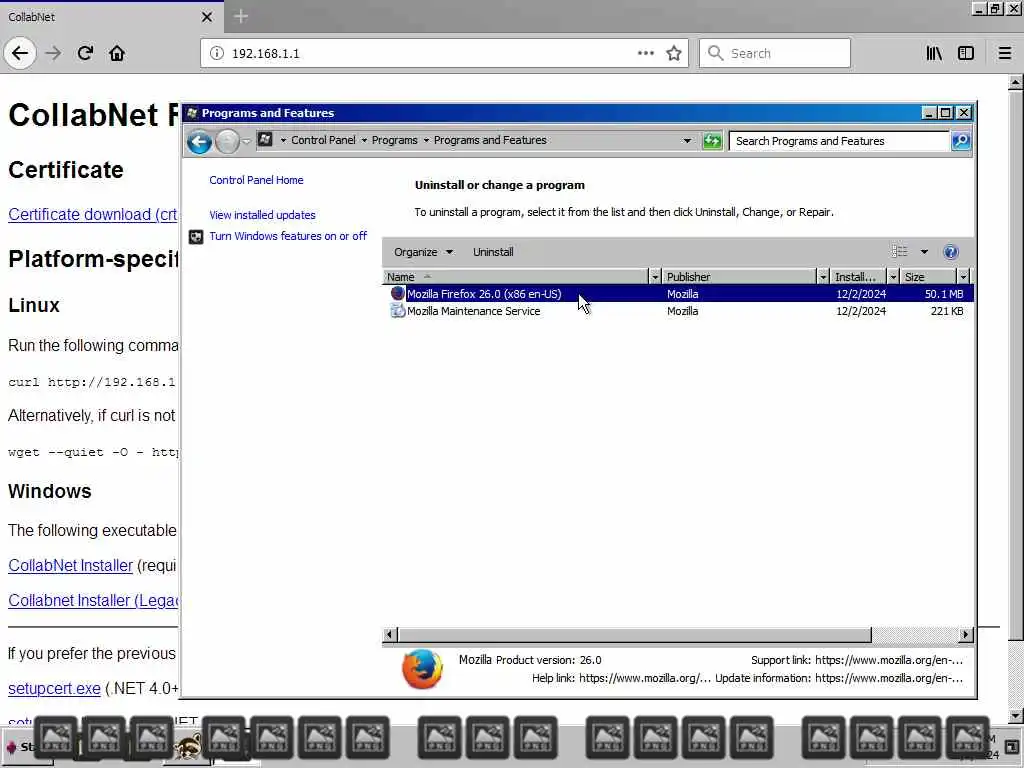Sort by the Name column header

(x=515, y=277)
